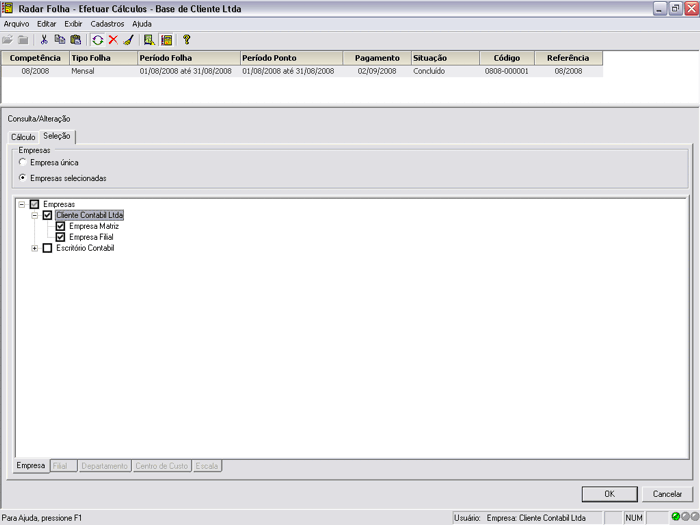The width and height of the screenshot is (700, 525).
Task: Click the scissors Cut icon in toolbar
Action: [x=44, y=40]
